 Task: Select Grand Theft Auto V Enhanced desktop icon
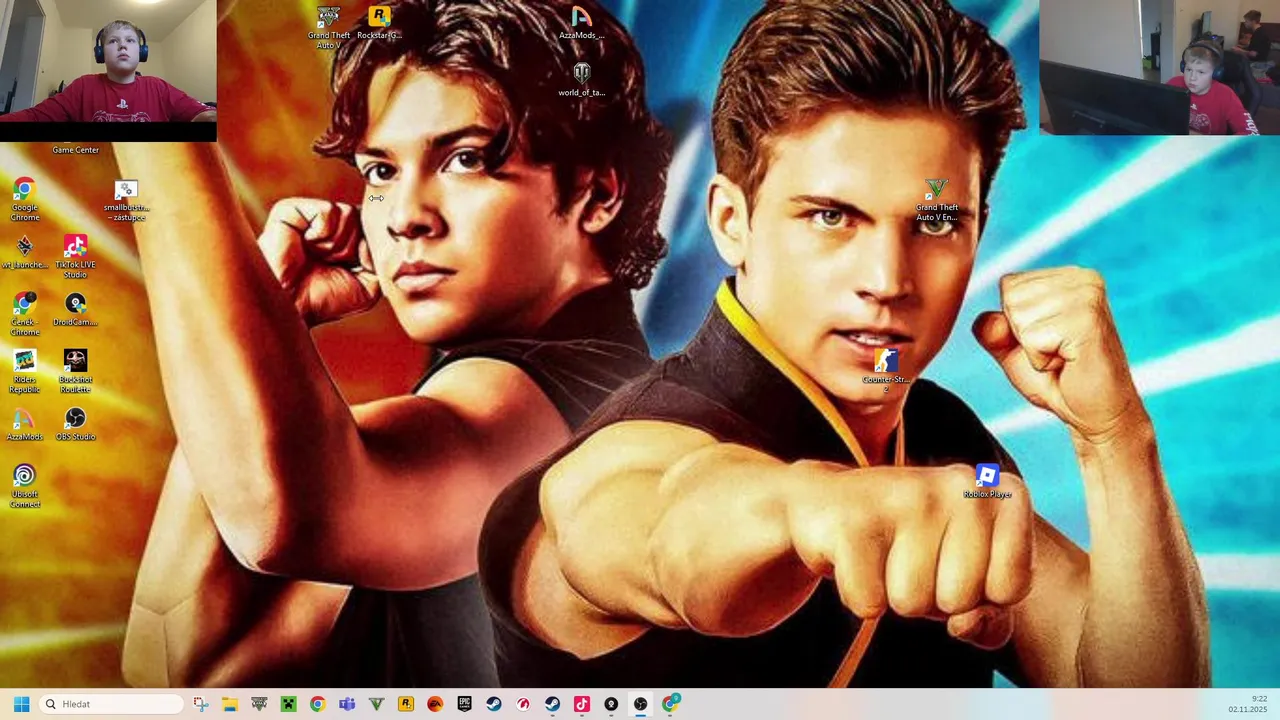936,200
